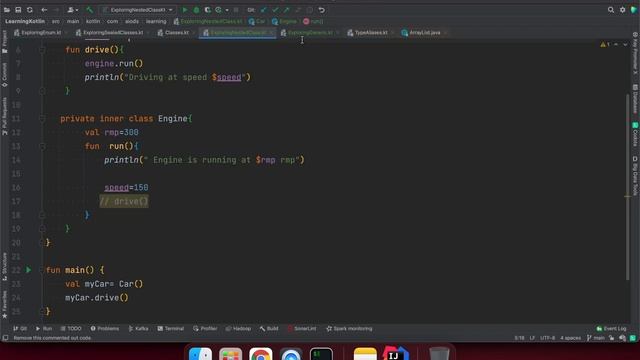
Task: Open the user account dropdown icon
Action: point(73,10)
